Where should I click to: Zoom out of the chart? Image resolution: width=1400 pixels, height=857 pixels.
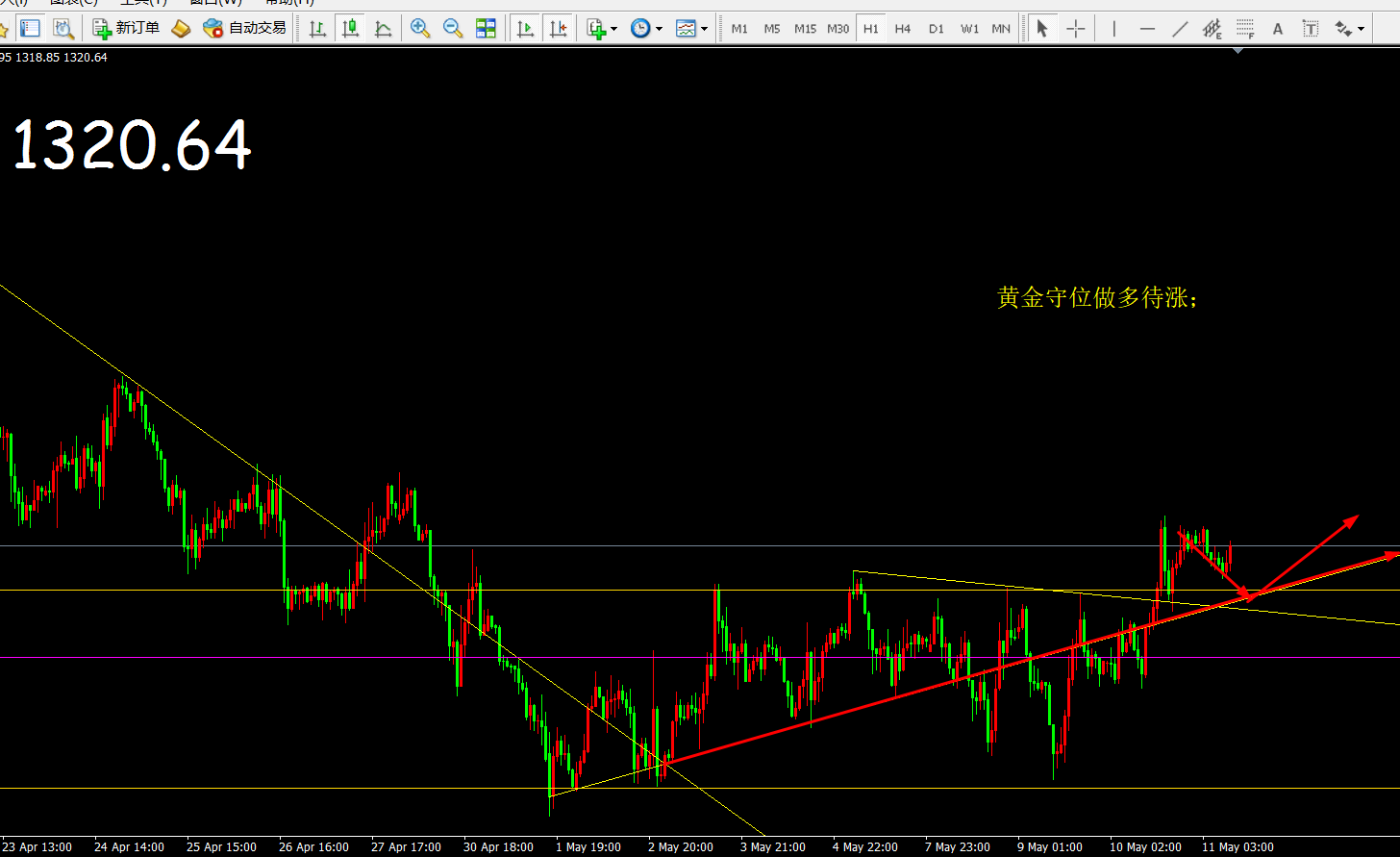pyautogui.click(x=453, y=28)
